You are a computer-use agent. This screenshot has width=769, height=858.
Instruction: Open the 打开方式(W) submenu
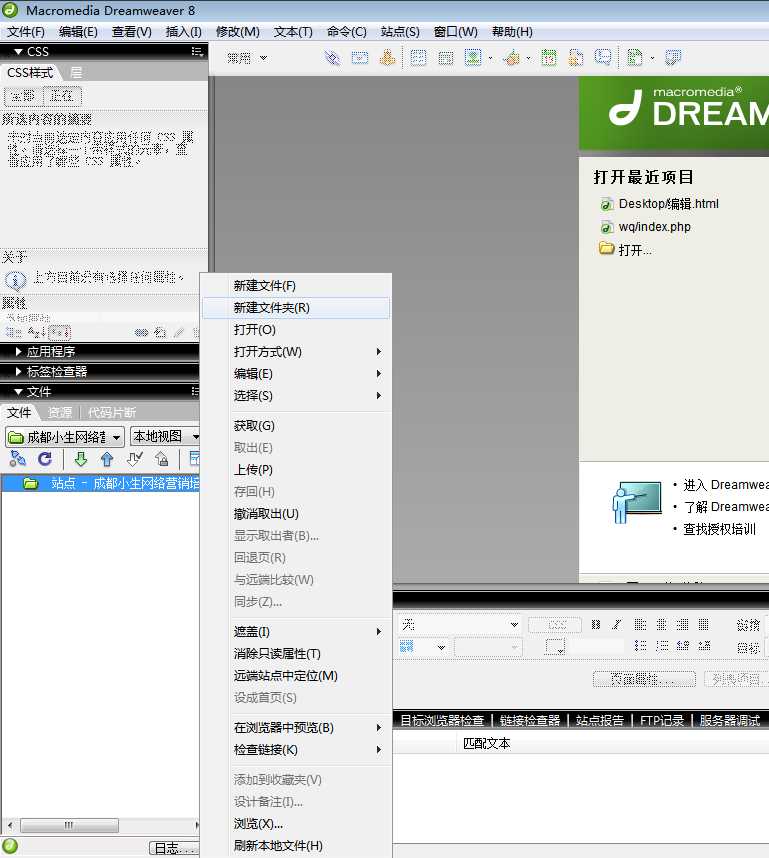click(296, 352)
